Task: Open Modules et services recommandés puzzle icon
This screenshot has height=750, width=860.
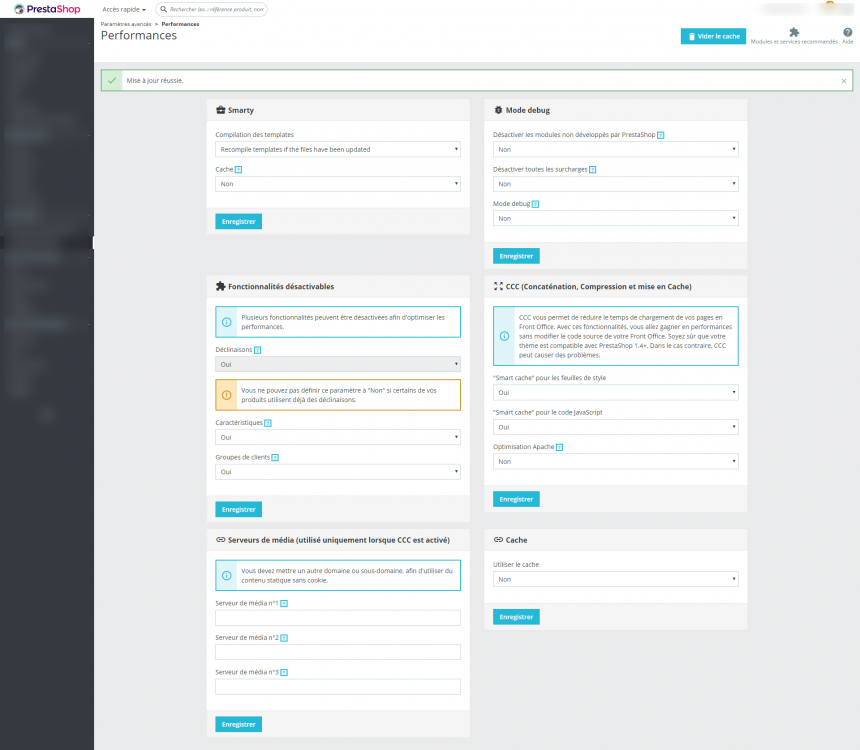Action: point(794,32)
